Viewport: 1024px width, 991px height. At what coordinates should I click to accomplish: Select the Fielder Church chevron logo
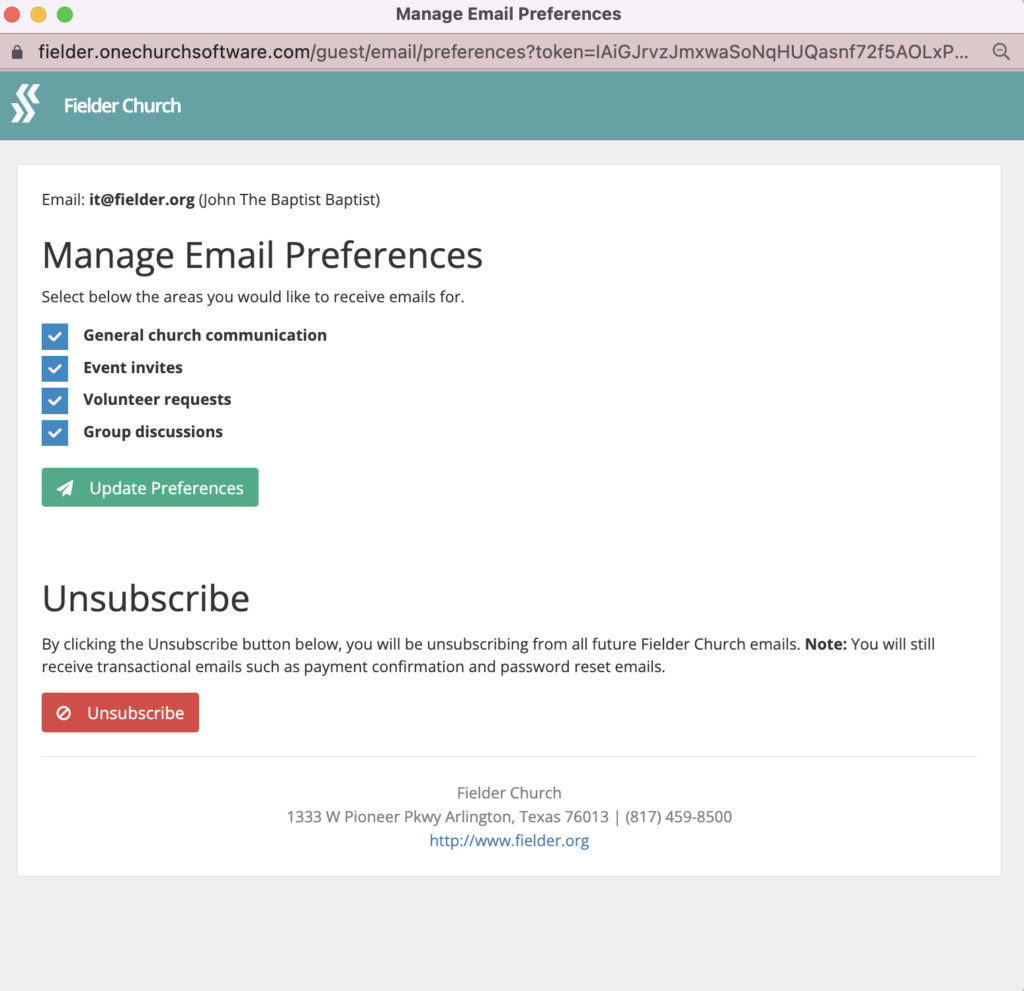[x=26, y=104]
